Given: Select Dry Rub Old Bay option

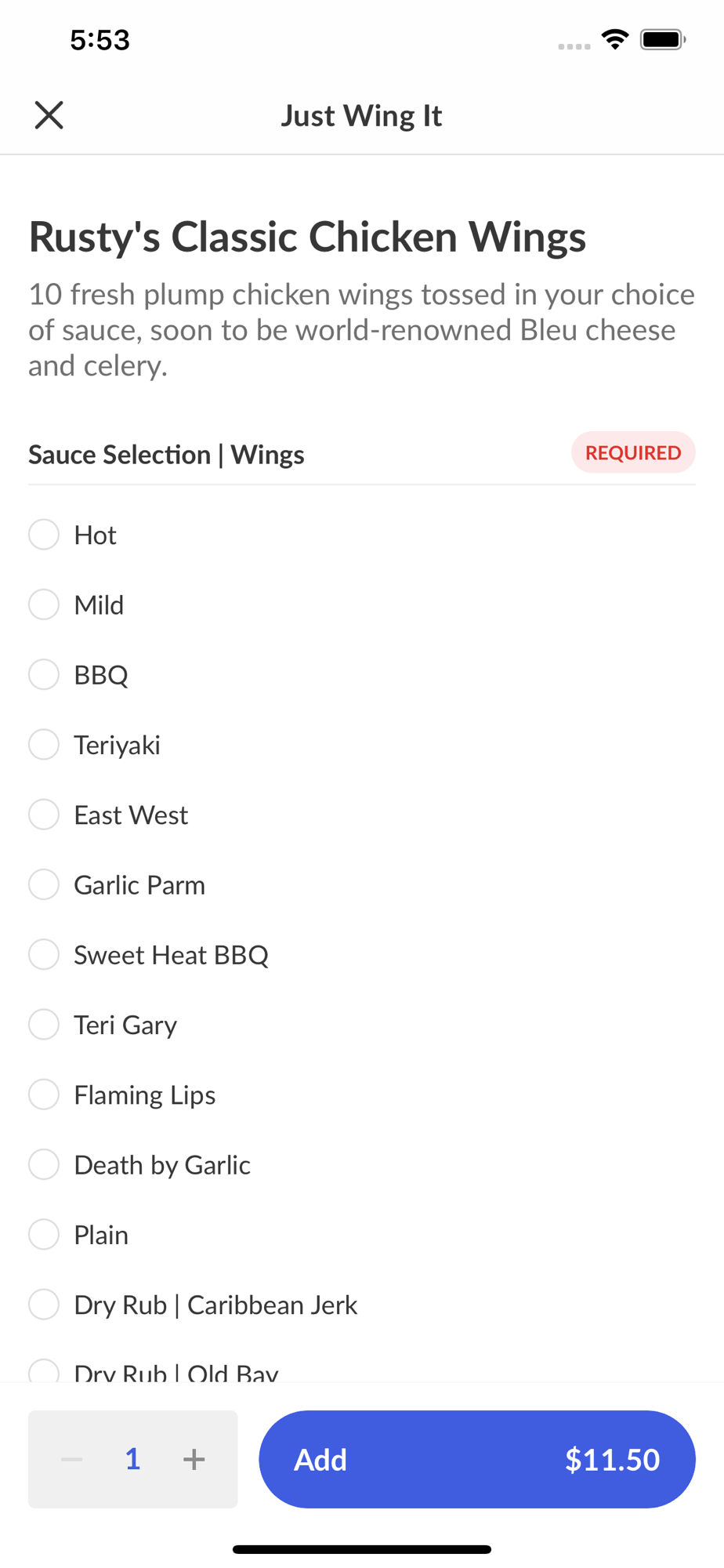Looking at the screenshot, I should pos(44,1372).
